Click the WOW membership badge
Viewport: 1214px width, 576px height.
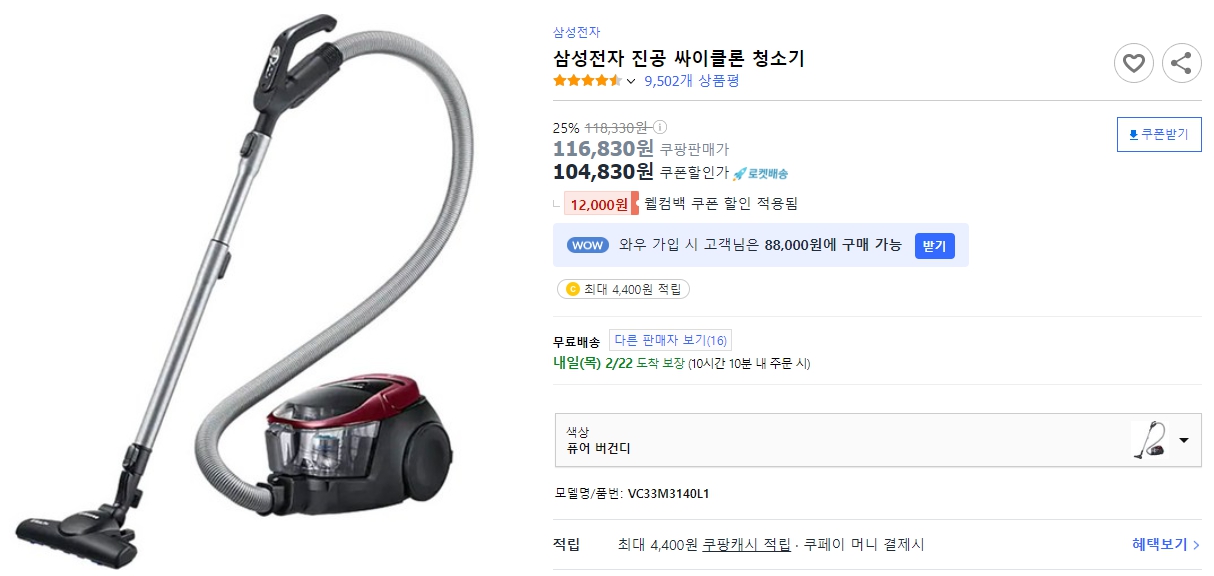[x=587, y=245]
